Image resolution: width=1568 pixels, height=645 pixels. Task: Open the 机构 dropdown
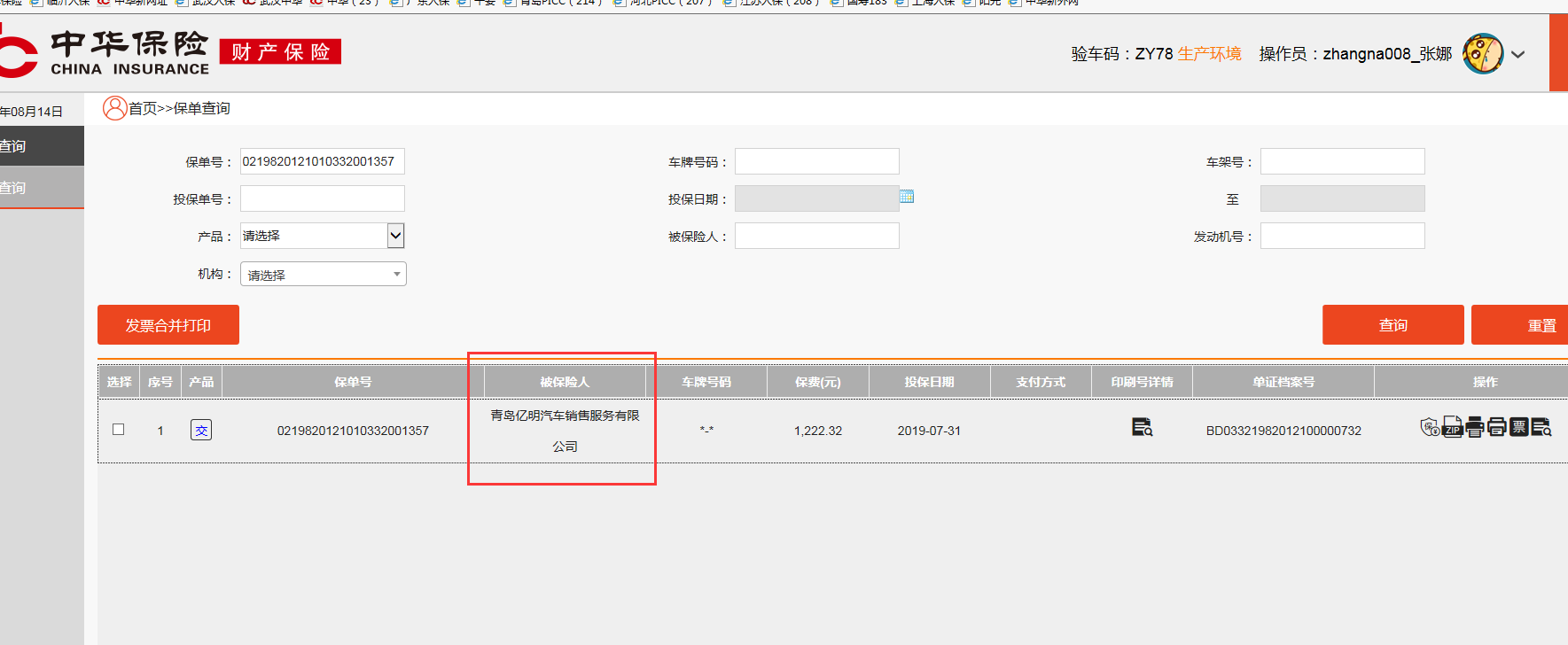click(324, 274)
